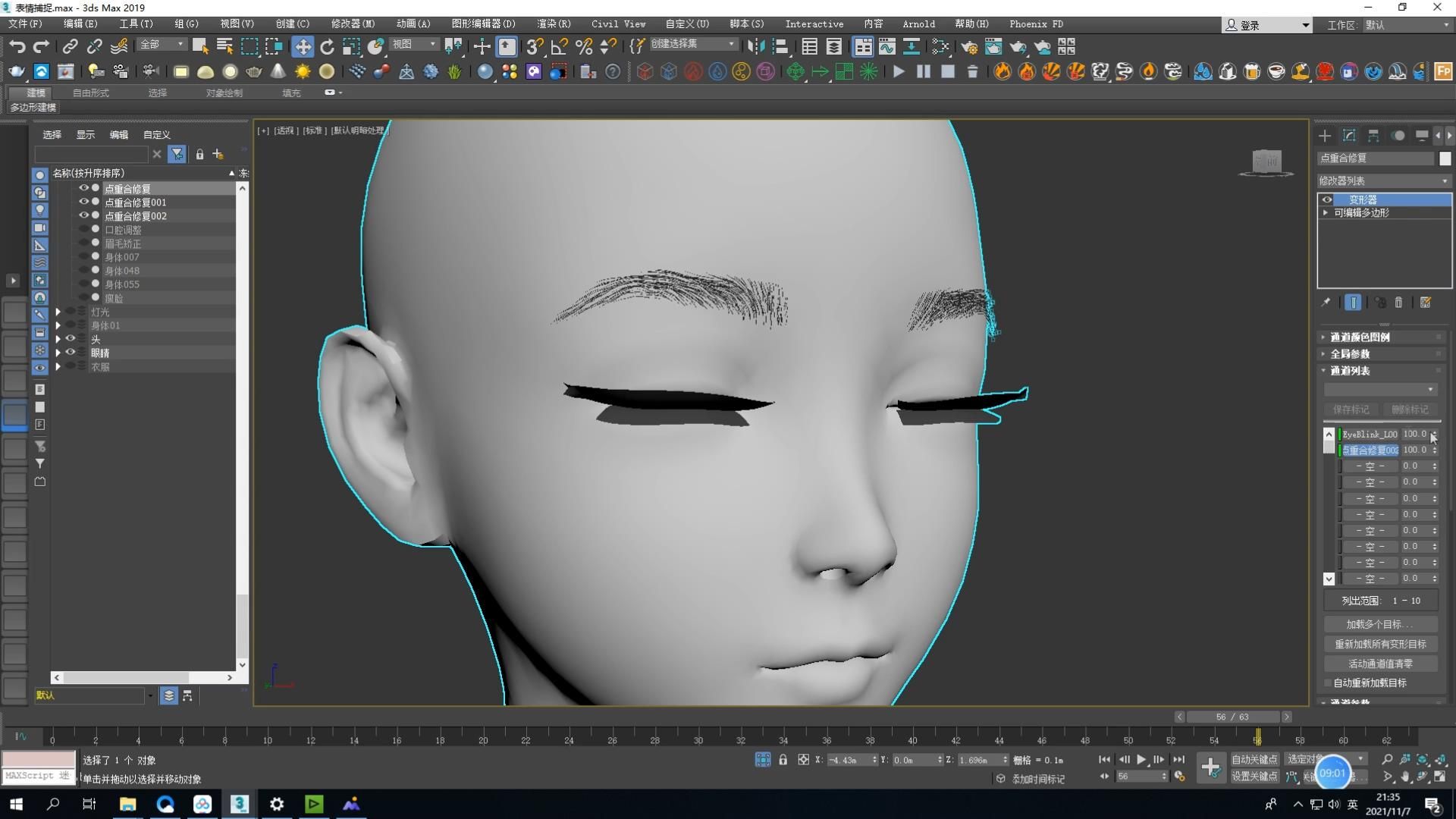Image resolution: width=1456 pixels, height=819 pixels.
Task: Select the Select and Move tool
Action: tap(303, 47)
